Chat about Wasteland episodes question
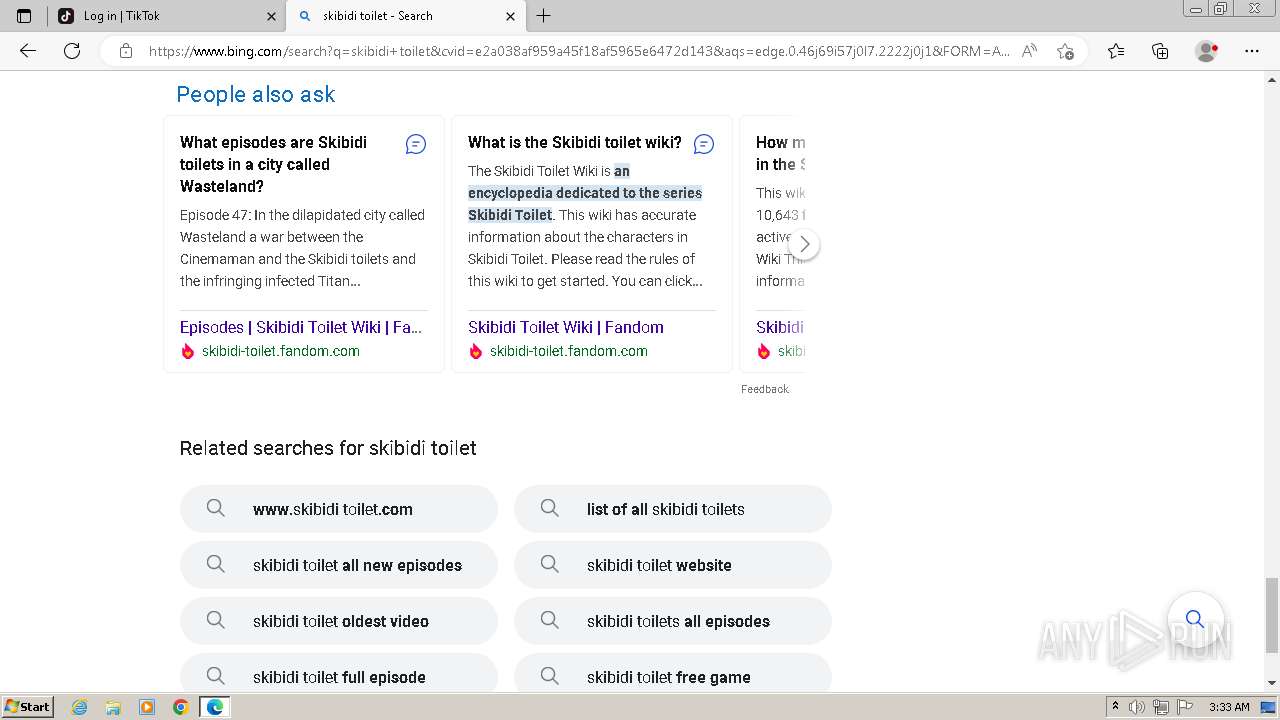Screen dimensions: 1280x720 pos(416,144)
